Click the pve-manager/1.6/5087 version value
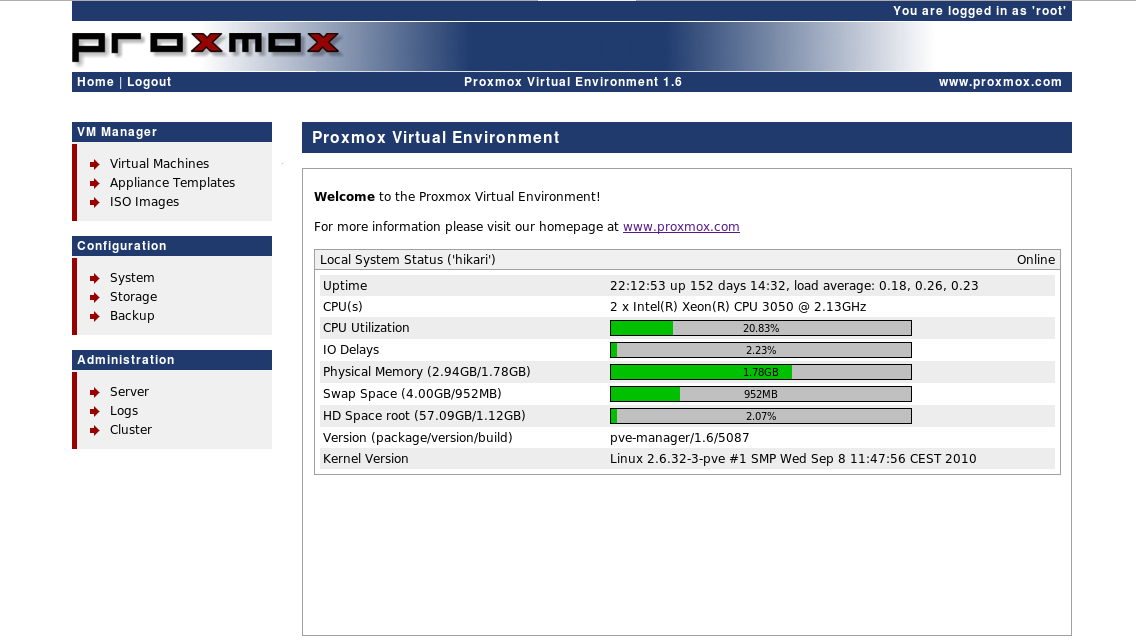 pyautogui.click(x=680, y=438)
